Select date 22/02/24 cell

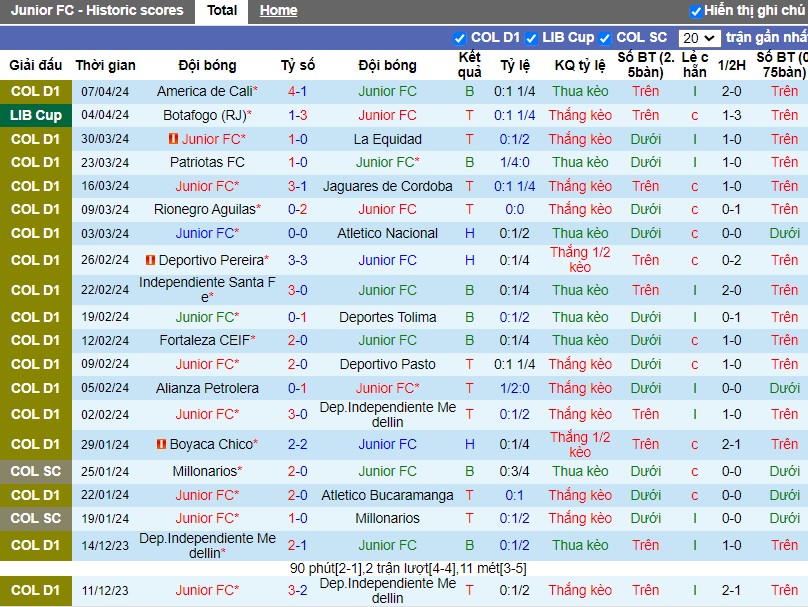(x=105, y=290)
